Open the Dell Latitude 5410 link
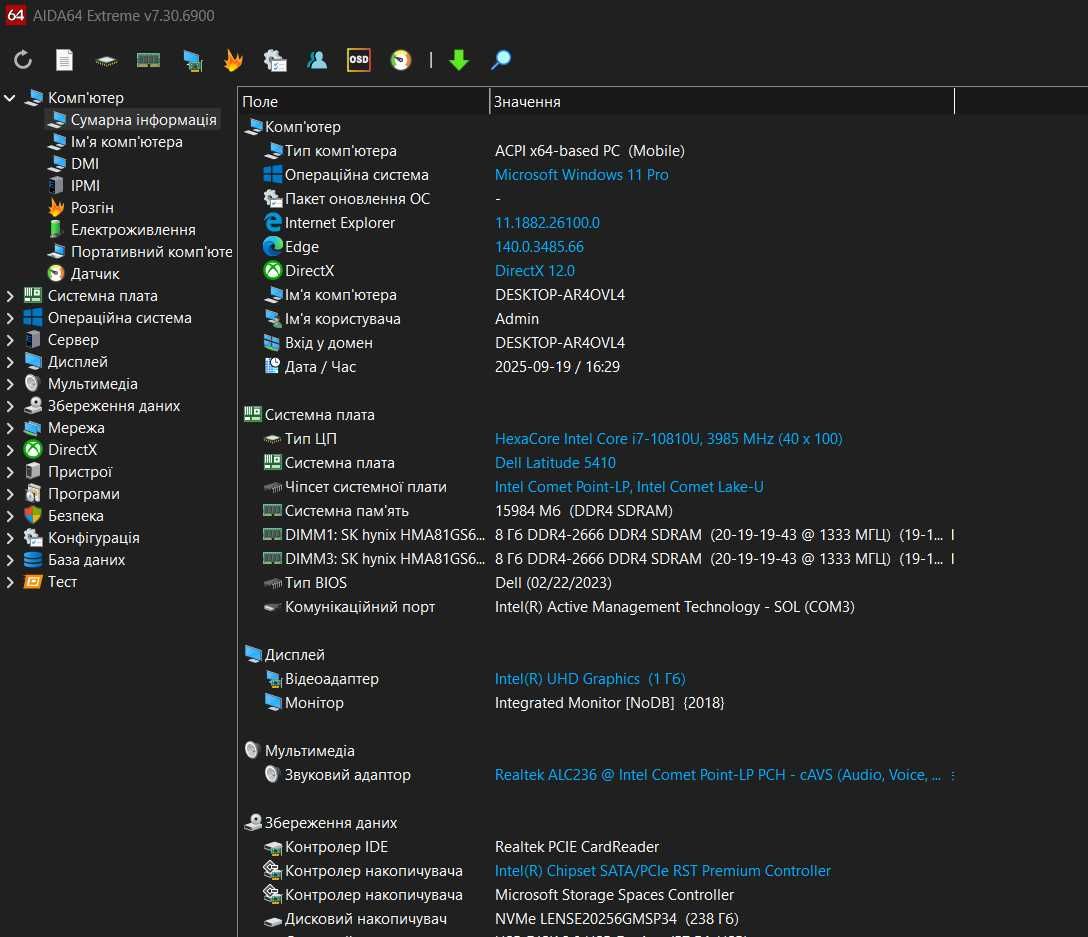 tap(555, 463)
